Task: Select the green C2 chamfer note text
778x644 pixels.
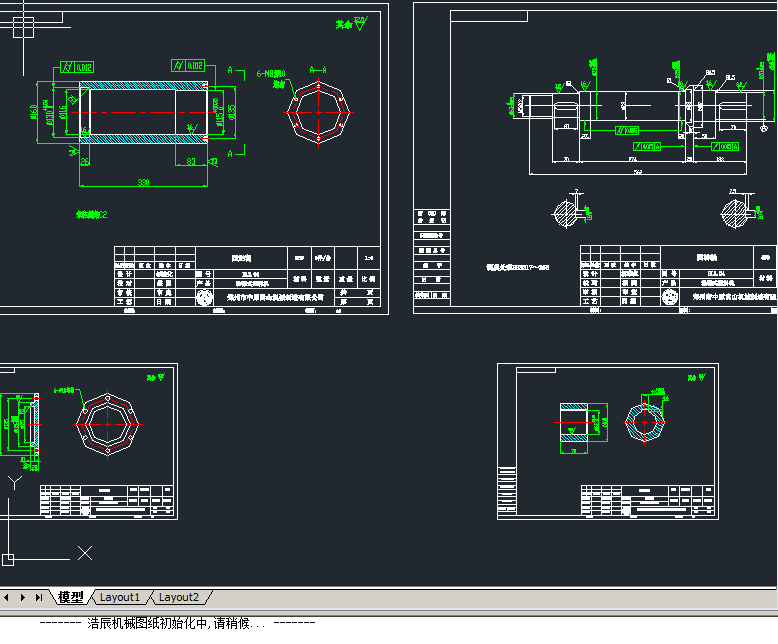Action: tap(91, 214)
